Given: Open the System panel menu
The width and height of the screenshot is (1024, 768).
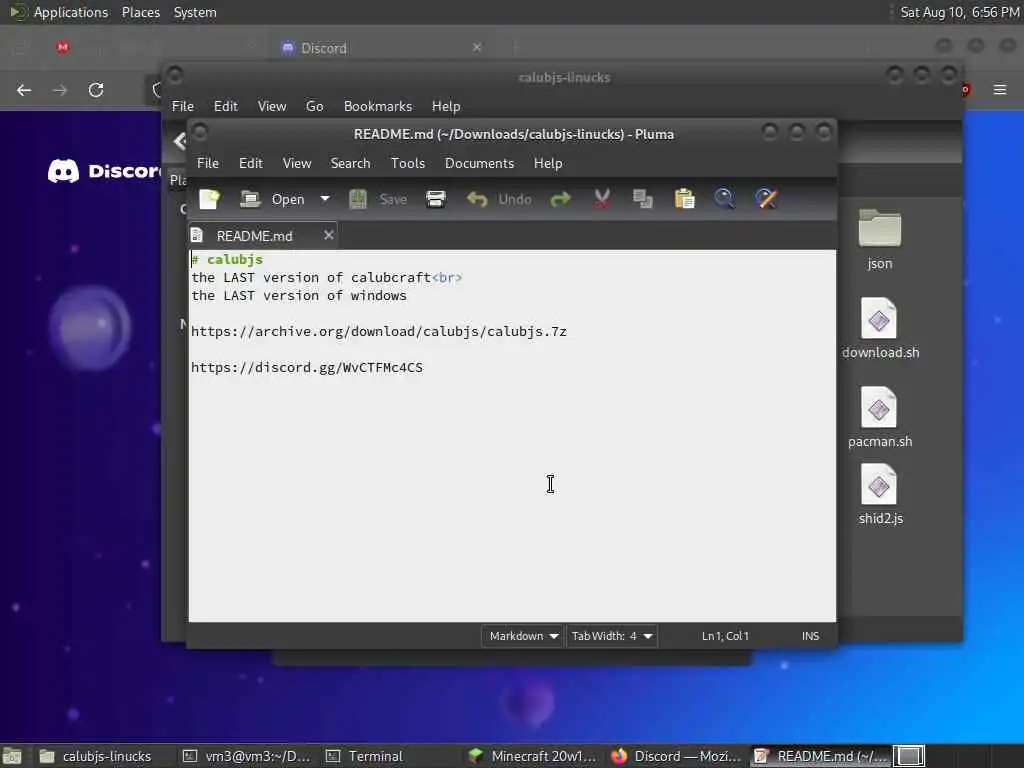Looking at the screenshot, I should pyautogui.click(x=195, y=12).
